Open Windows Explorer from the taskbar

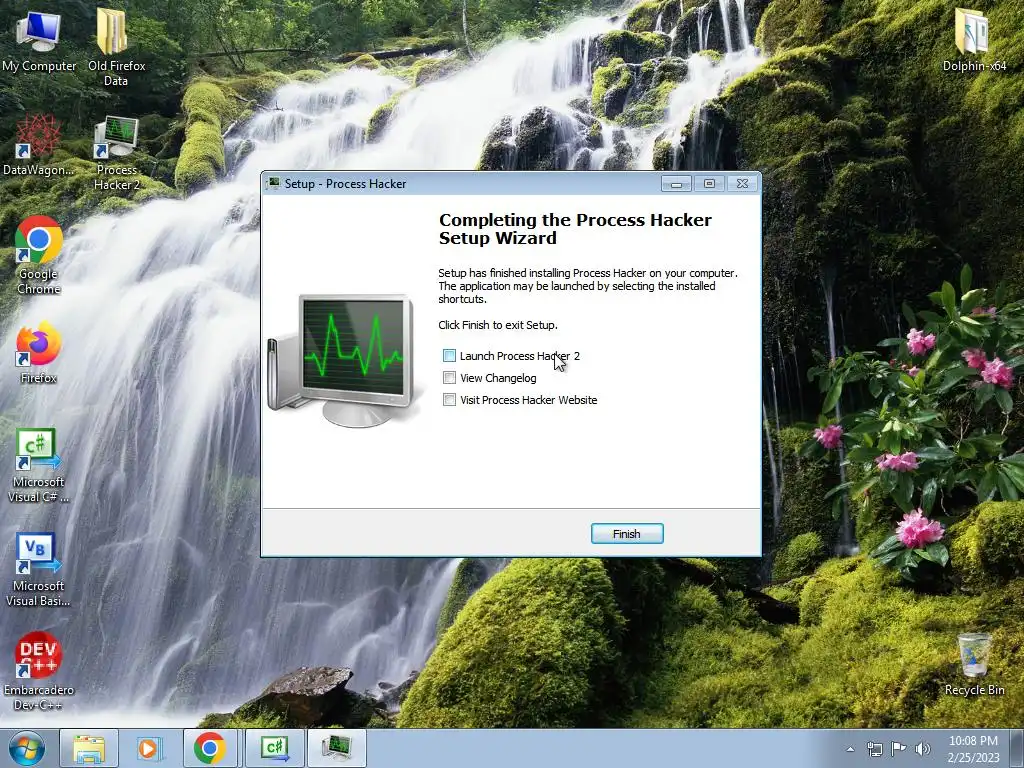pos(89,748)
